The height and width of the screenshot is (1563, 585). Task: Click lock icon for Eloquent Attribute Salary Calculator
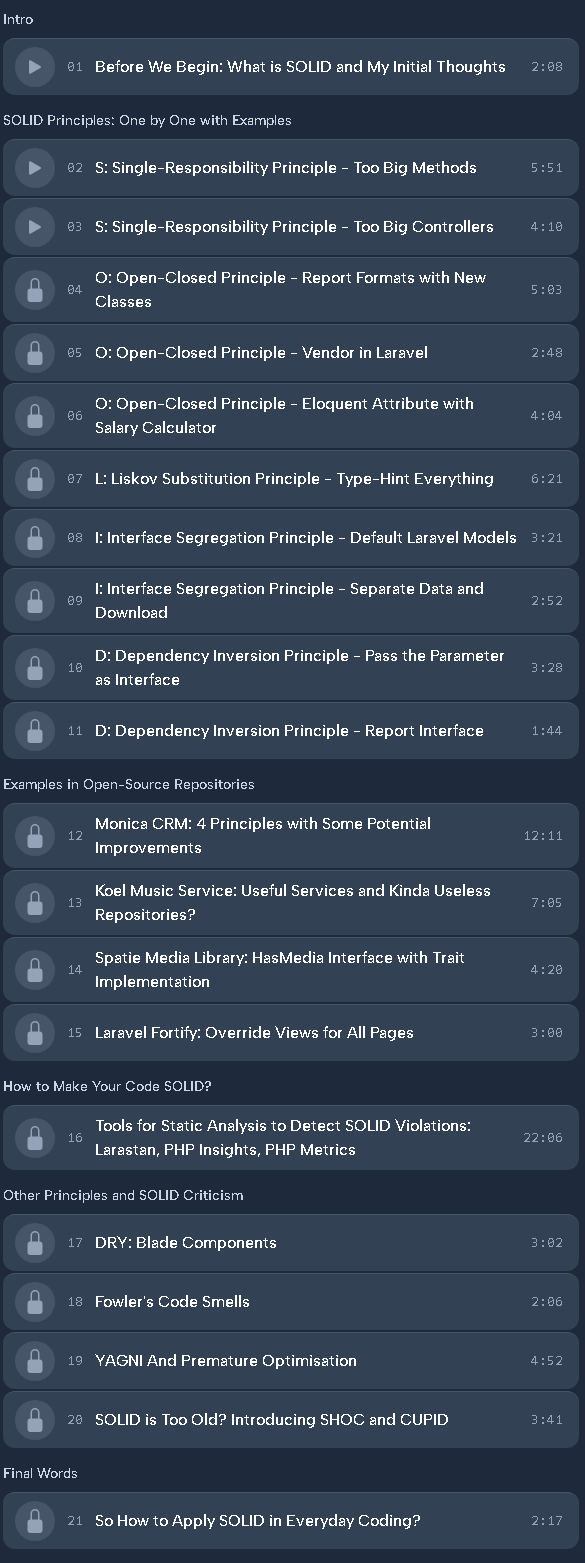click(34, 416)
